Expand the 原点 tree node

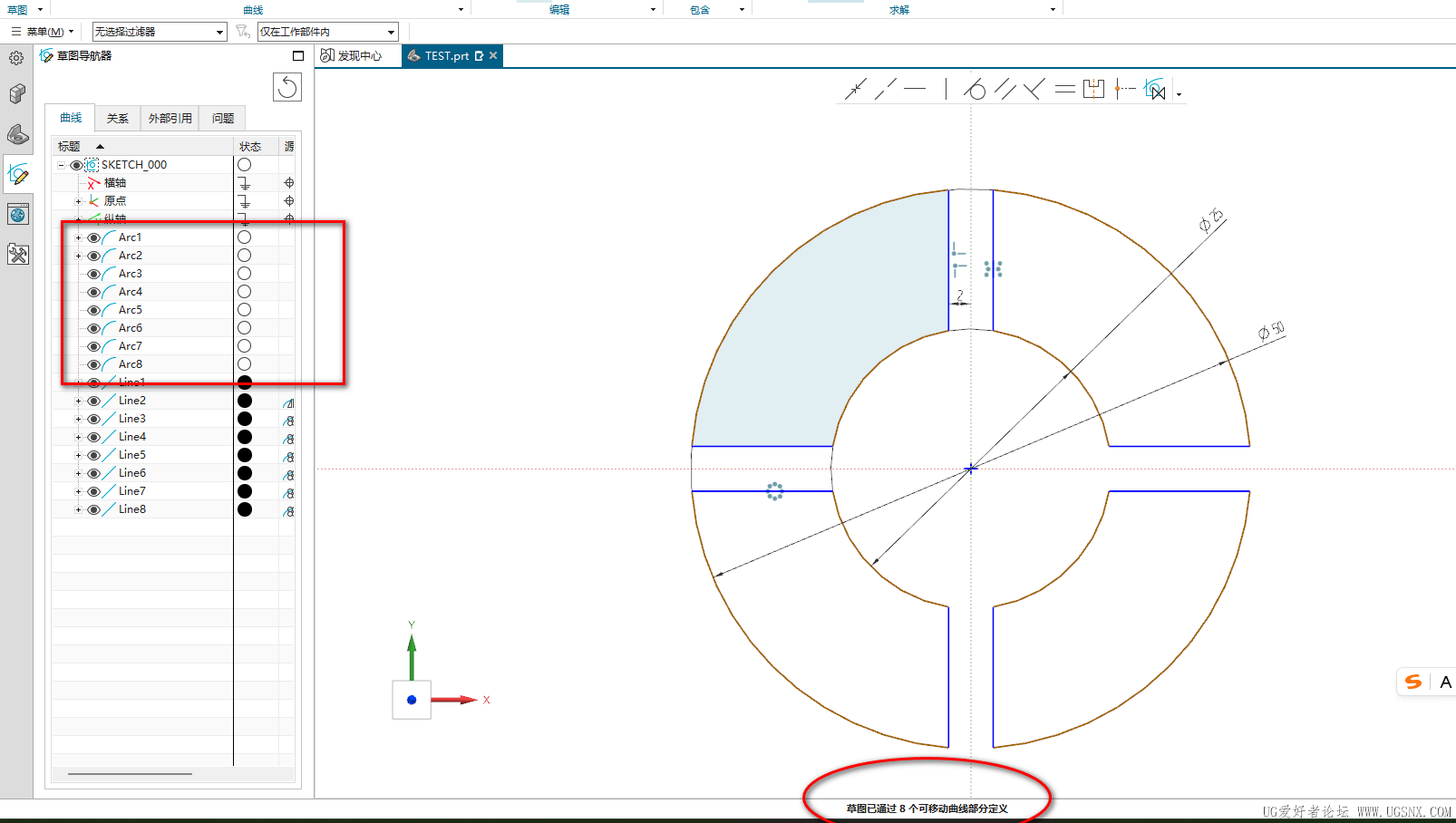[78, 201]
